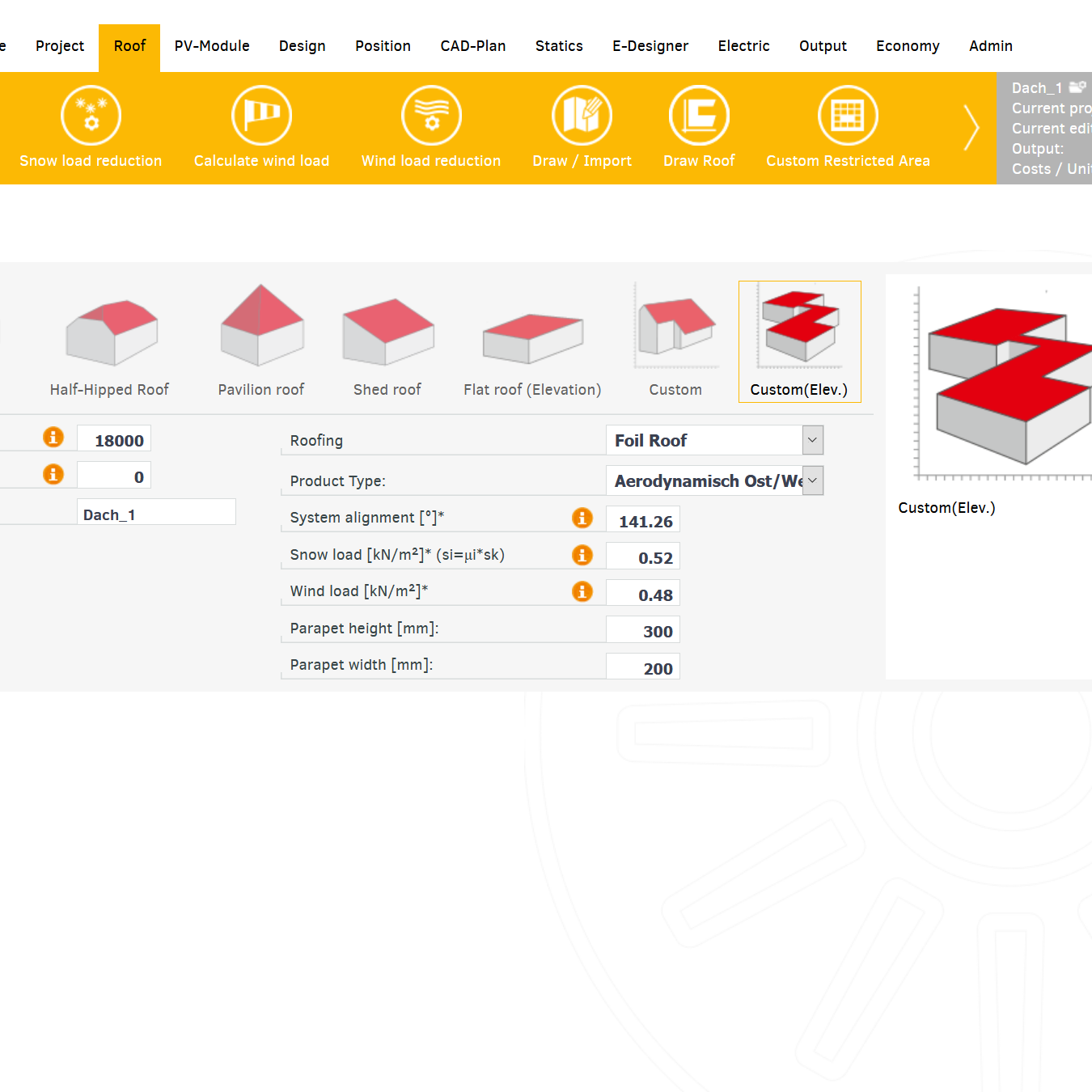Open the Custom Restricted Area tool
The height and width of the screenshot is (1092, 1092).
pyautogui.click(x=848, y=115)
